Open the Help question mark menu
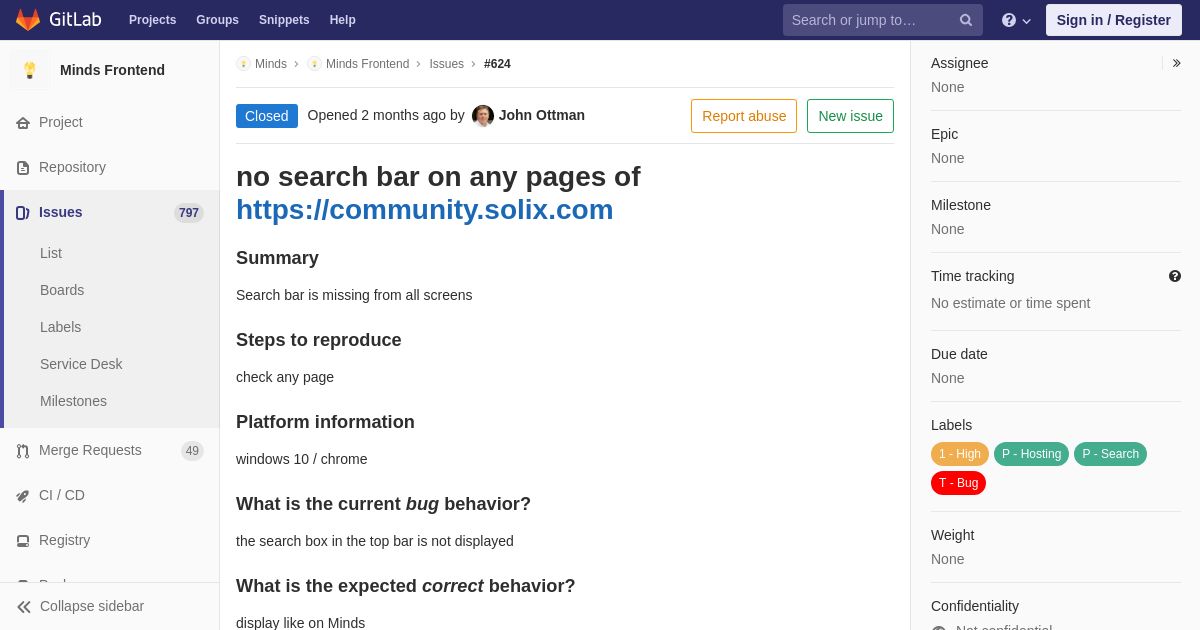Viewport: 1200px width, 630px height. coord(1016,20)
